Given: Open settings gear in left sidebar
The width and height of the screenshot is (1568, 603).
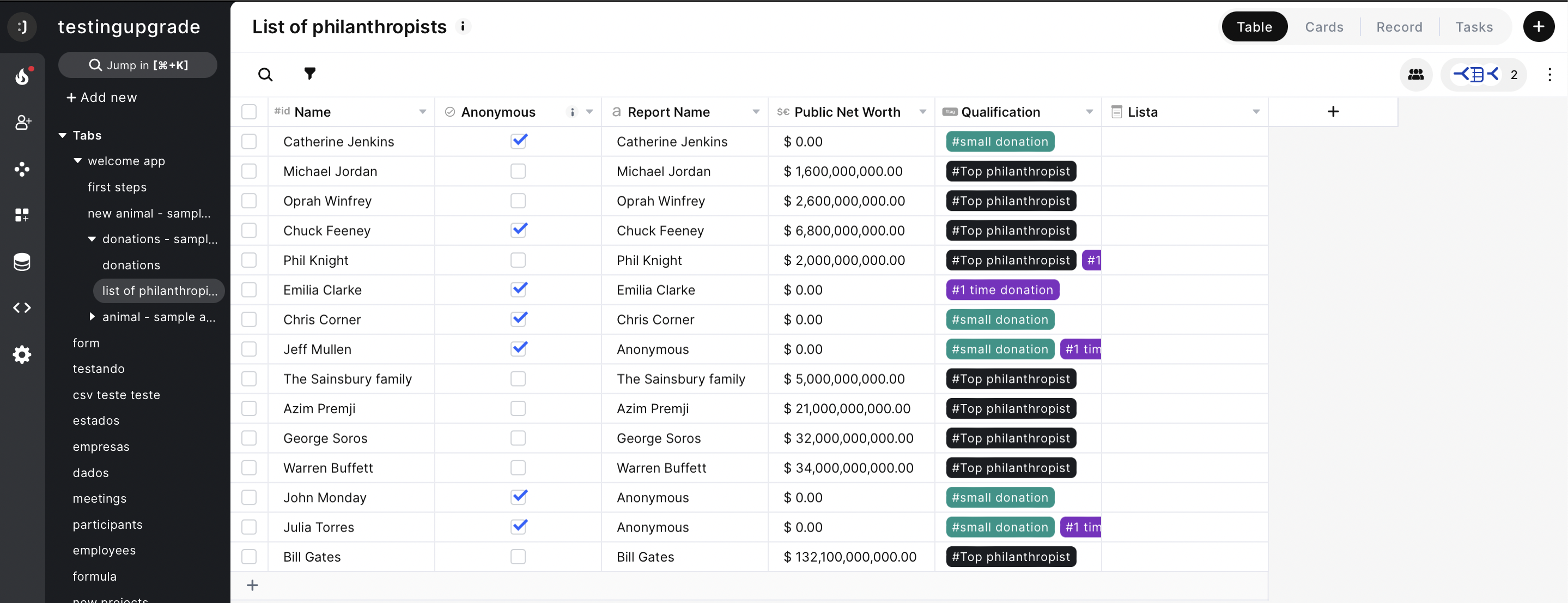Looking at the screenshot, I should pos(22,354).
